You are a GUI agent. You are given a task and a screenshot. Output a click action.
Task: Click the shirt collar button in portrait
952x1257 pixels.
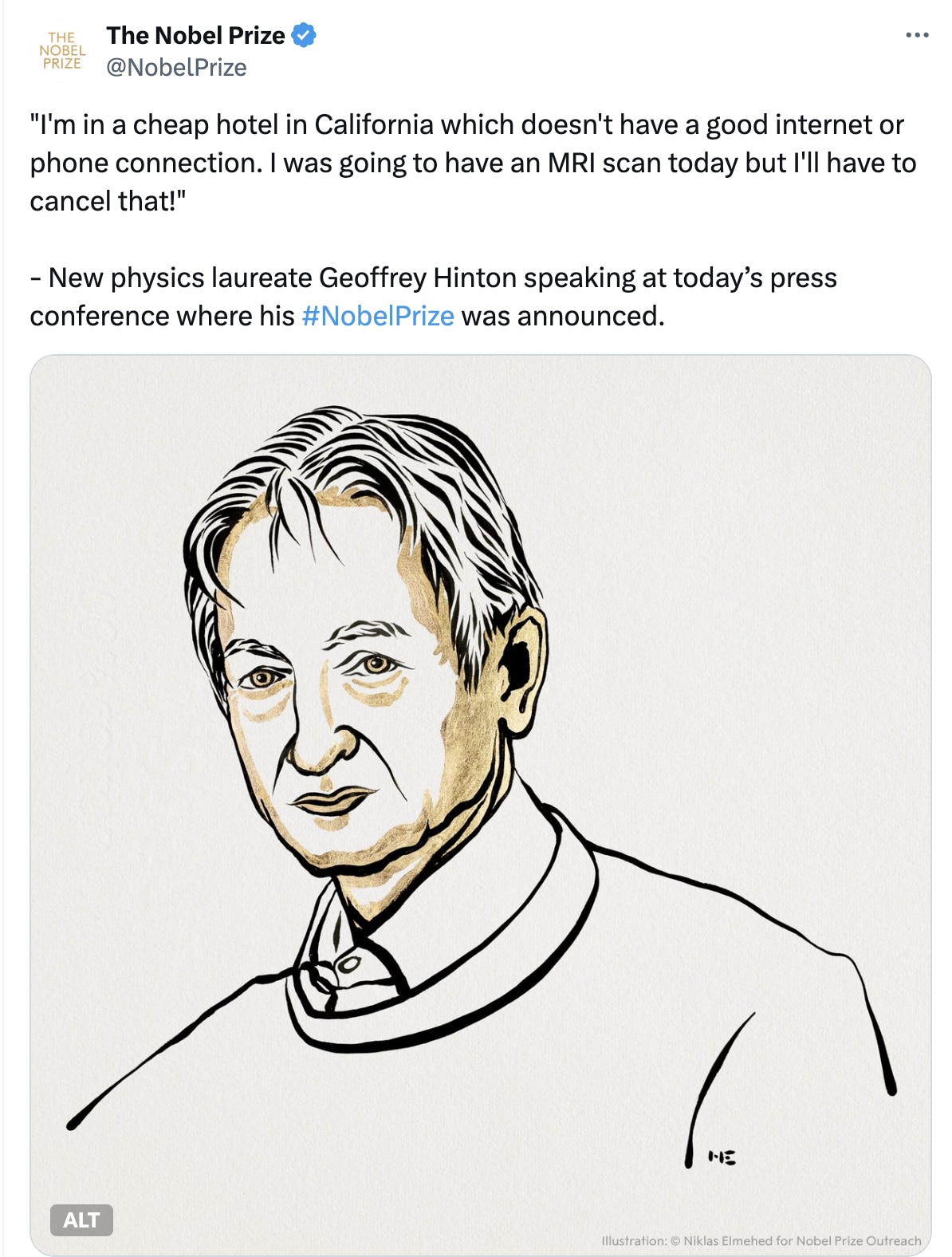(348, 965)
